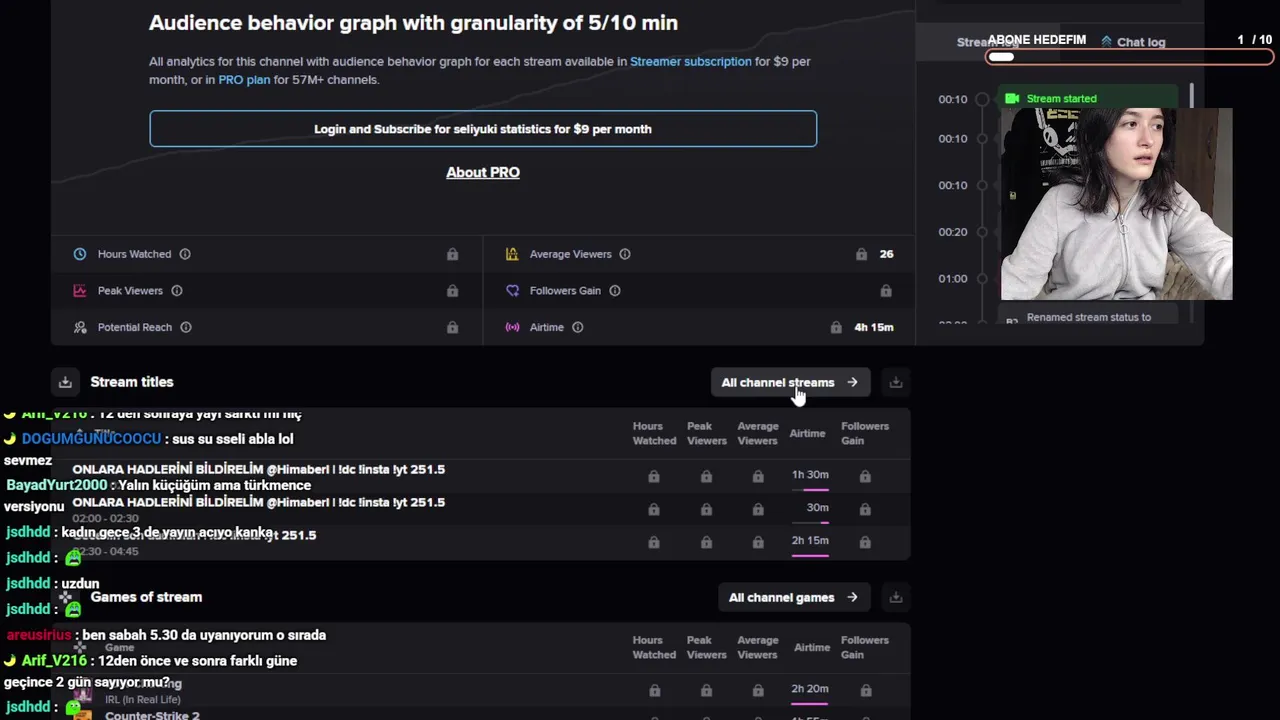Click the Chat log double-chevron icon
The image size is (1280, 720).
[x=1106, y=42]
